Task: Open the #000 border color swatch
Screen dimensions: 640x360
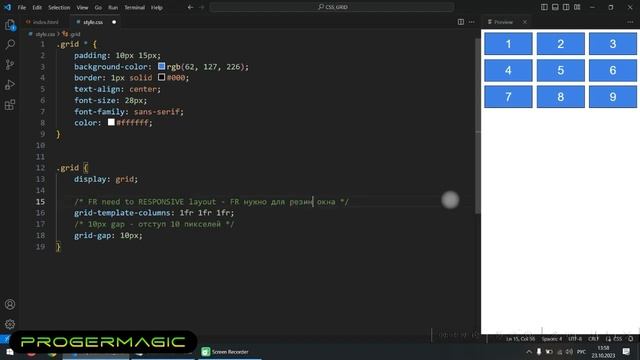Action: (162, 77)
